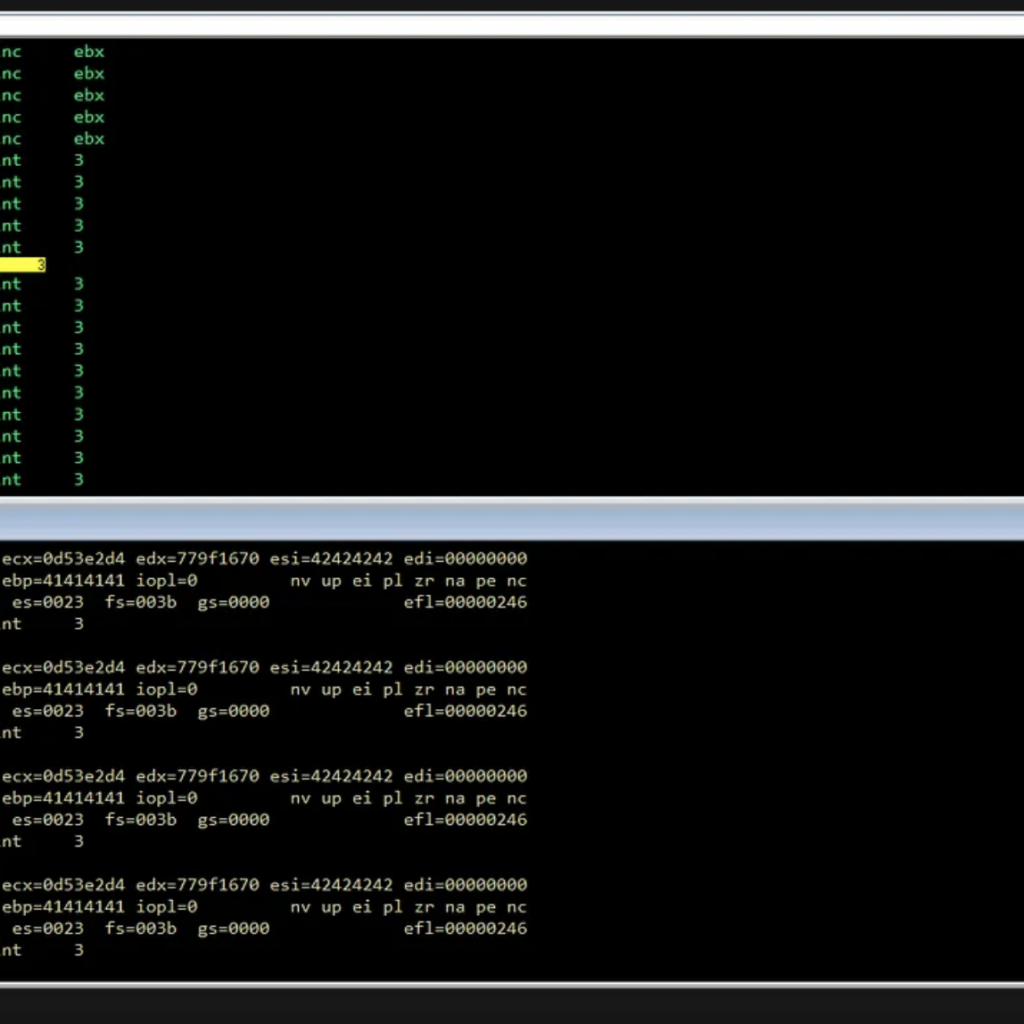Click es=0023 in the second register dump
Viewport: 1024px width, 1024px height.
48,711
